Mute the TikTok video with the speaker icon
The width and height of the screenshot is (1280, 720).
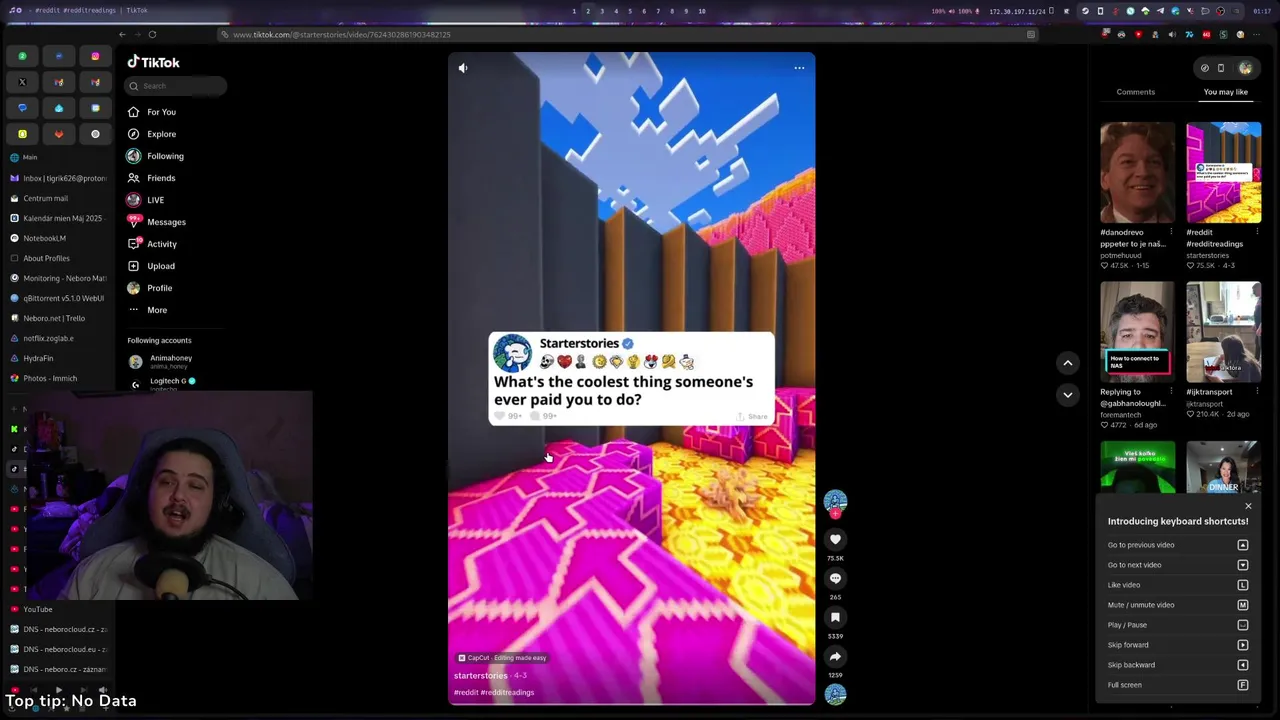coord(462,68)
